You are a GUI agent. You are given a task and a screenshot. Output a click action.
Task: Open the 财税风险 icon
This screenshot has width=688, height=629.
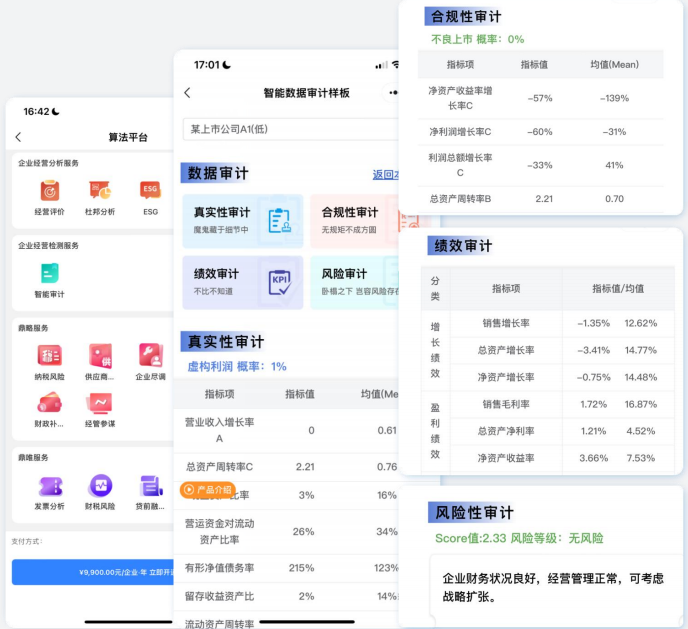tap(99, 486)
